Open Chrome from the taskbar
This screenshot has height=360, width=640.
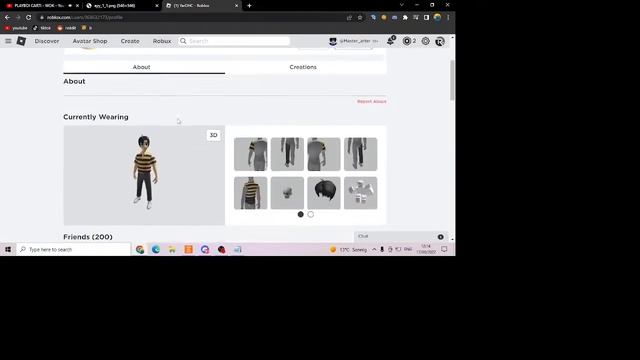[x=140, y=249]
